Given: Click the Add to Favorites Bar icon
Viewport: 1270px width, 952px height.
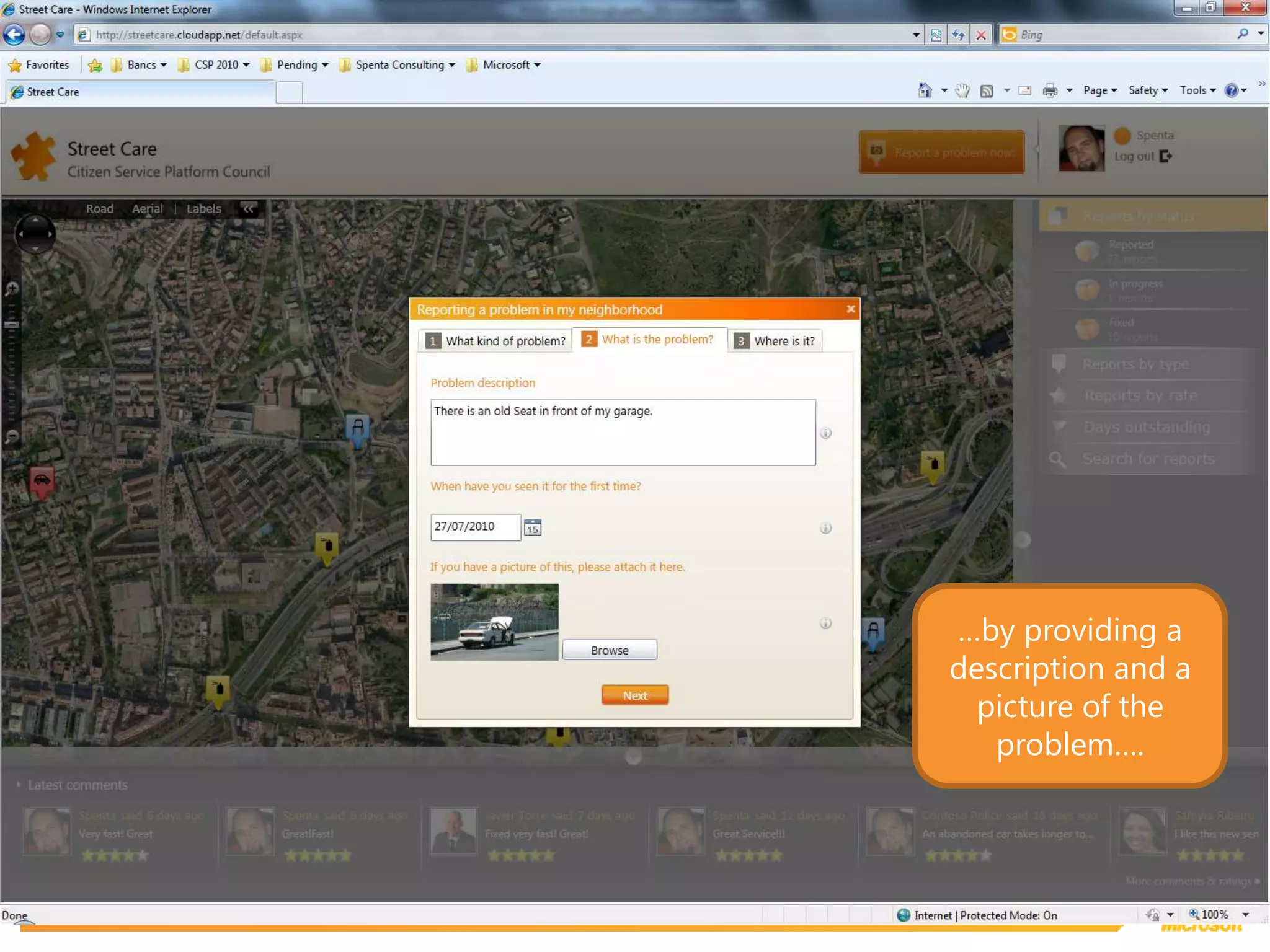Looking at the screenshot, I should click(95, 65).
